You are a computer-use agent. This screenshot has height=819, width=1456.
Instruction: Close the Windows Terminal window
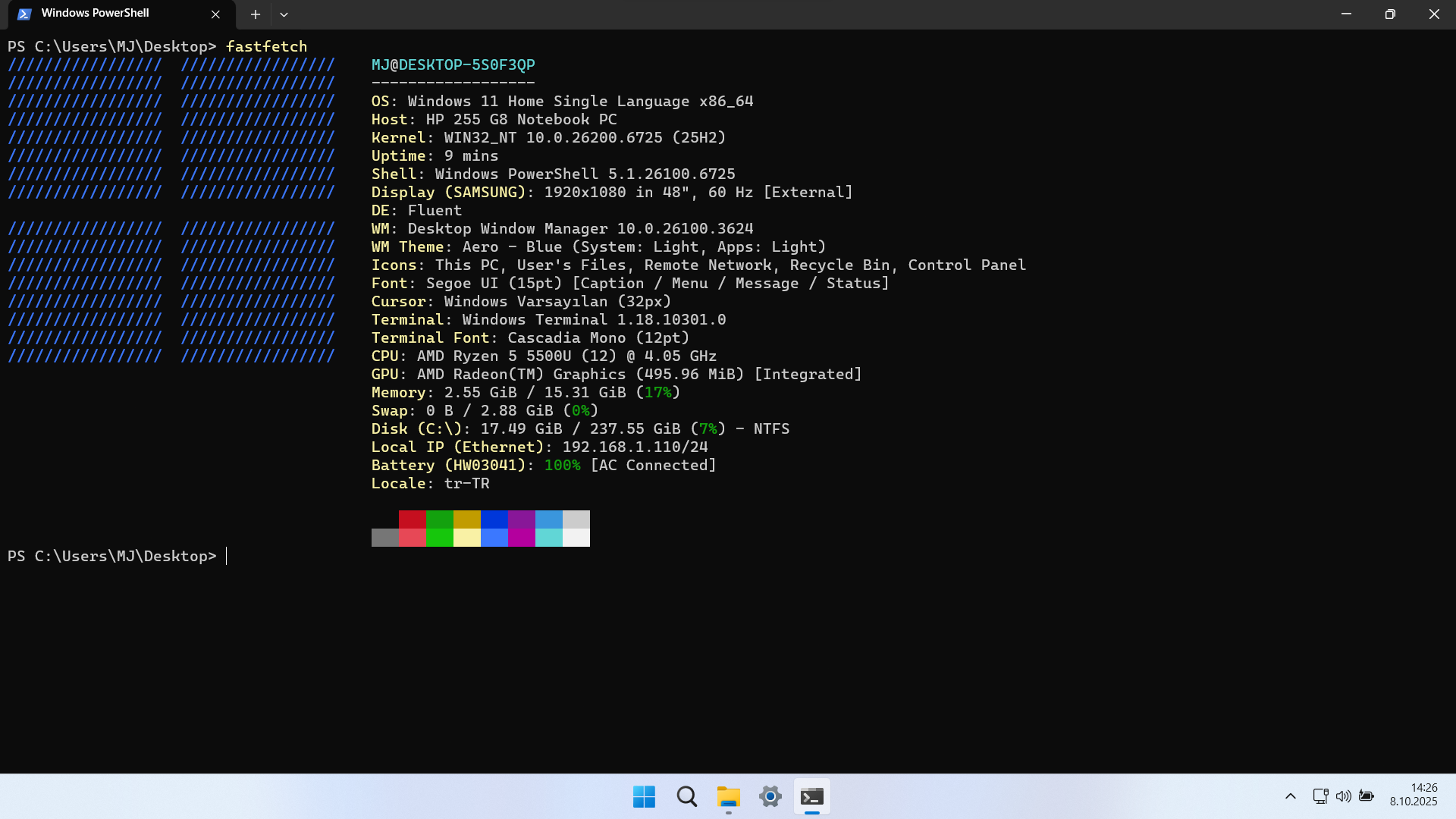tap(1434, 14)
